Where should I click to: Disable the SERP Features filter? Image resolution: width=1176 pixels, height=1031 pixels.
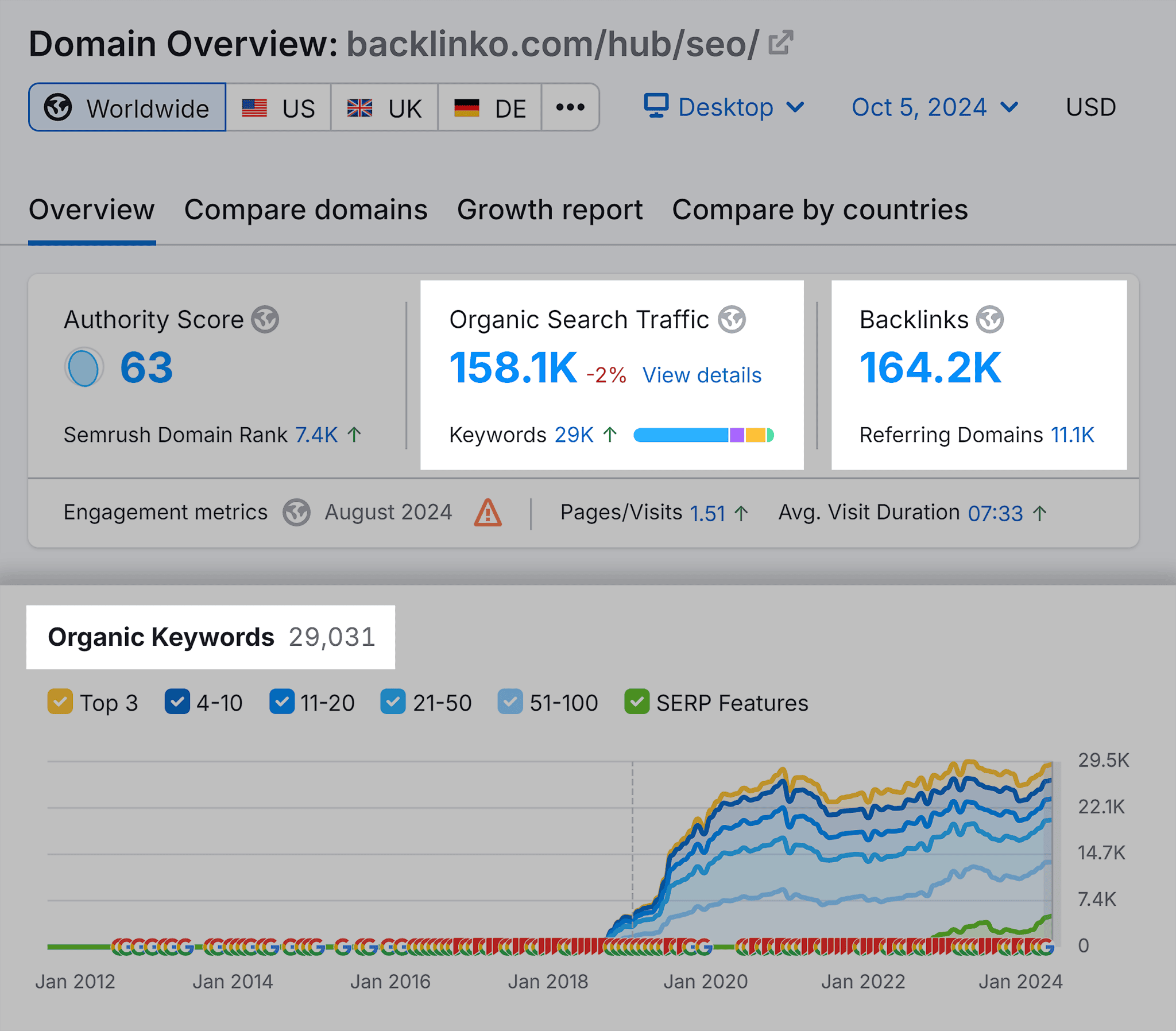coord(636,702)
